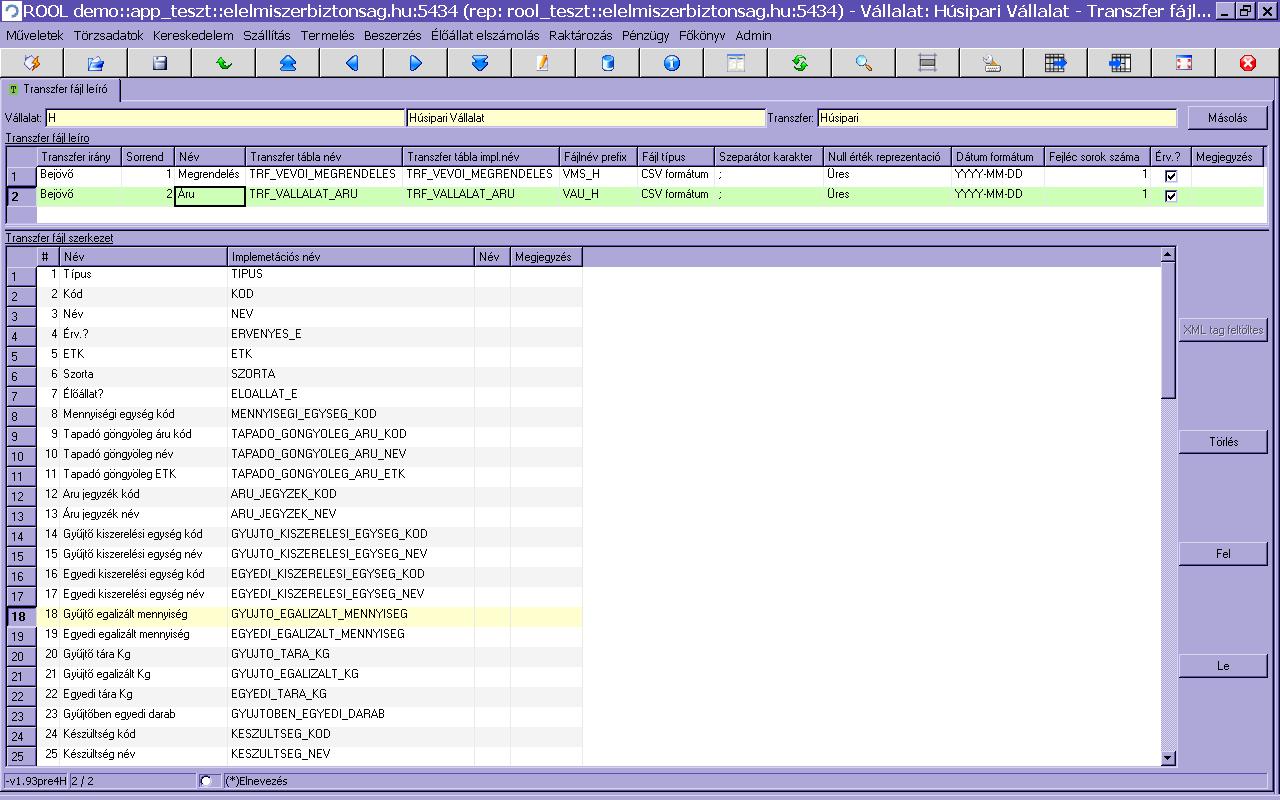Viewport: 1280px width, 800px height.
Task: Toggle Érv.? checkbox for Áru row
Action: (x=1171, y=196)
